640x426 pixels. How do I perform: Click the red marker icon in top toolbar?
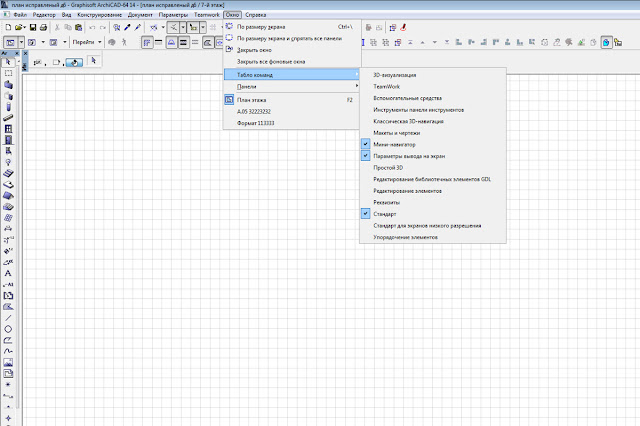(403, 27)
